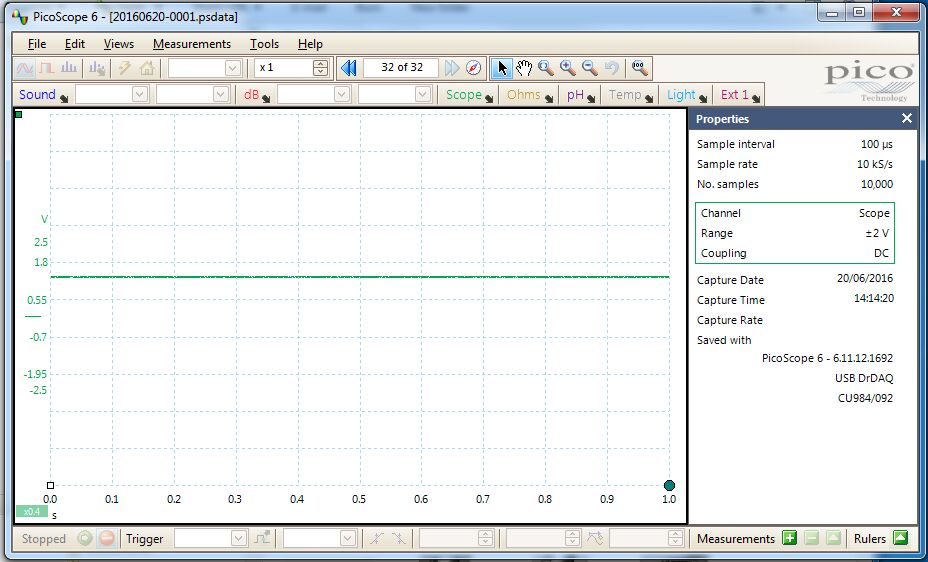Open the Tools menu
The image size is (928, 562).
pos(264,44)
